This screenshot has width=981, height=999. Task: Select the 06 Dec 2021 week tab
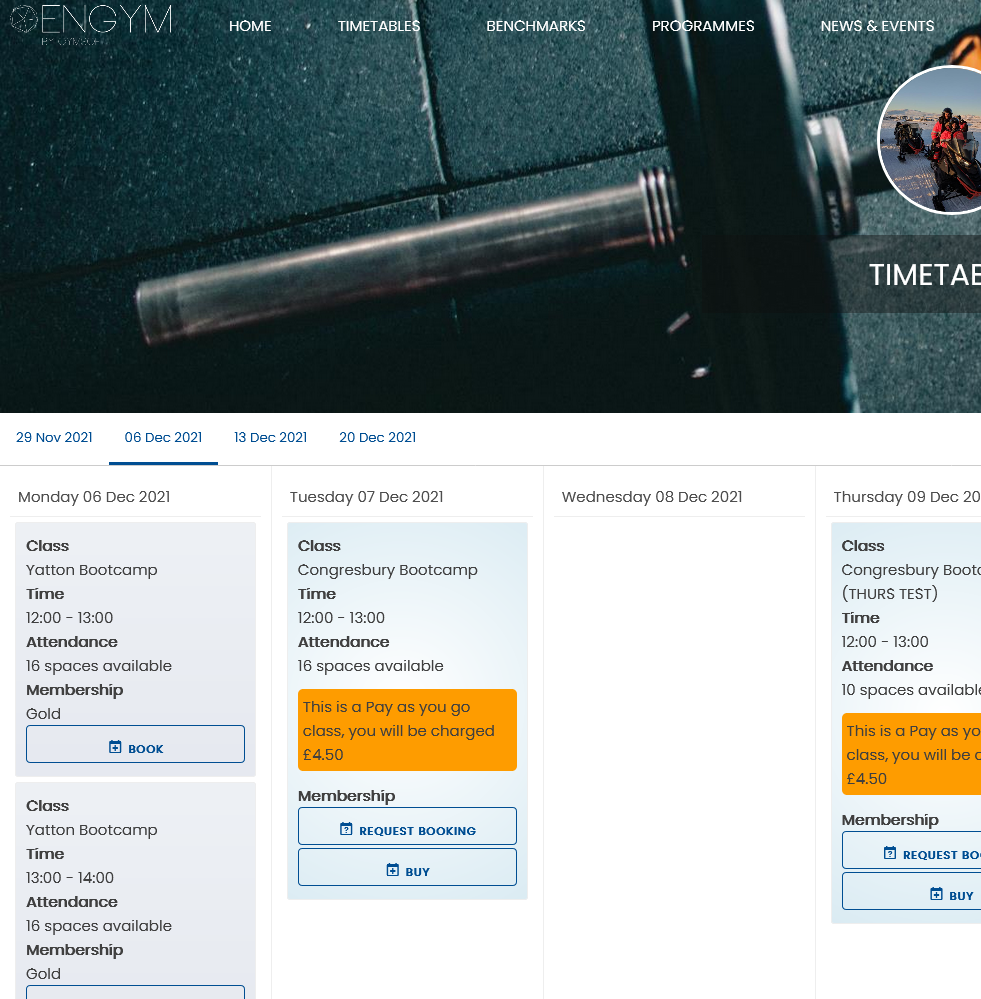click(x=163, y=437)
